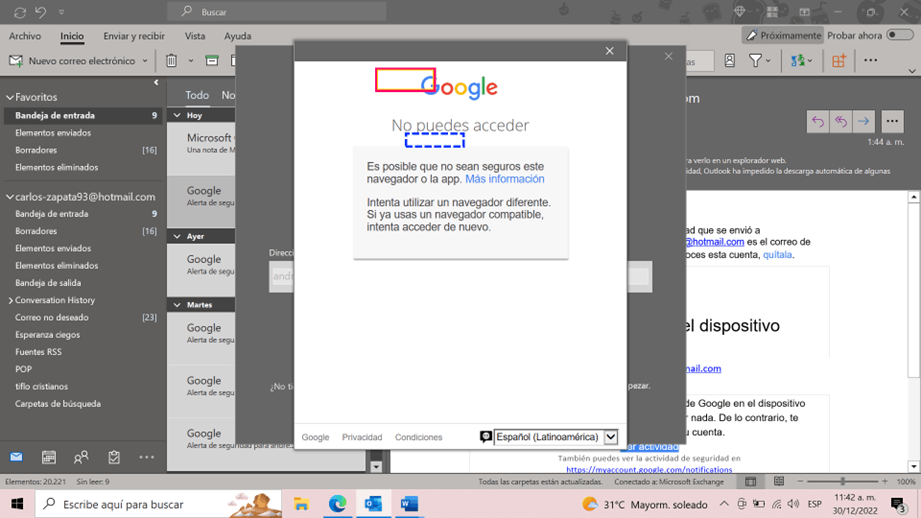Click zoom in plus in status bar

[885, 482]
